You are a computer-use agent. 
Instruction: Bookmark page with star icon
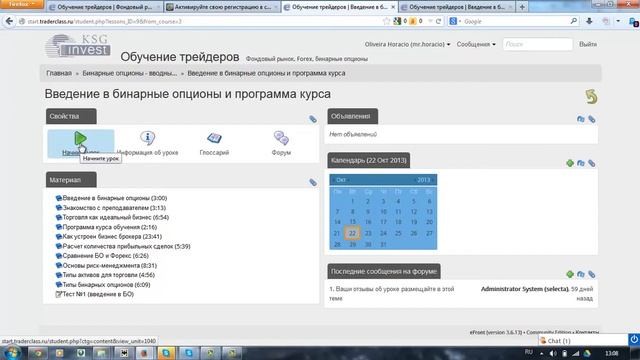tap(386, 21)
